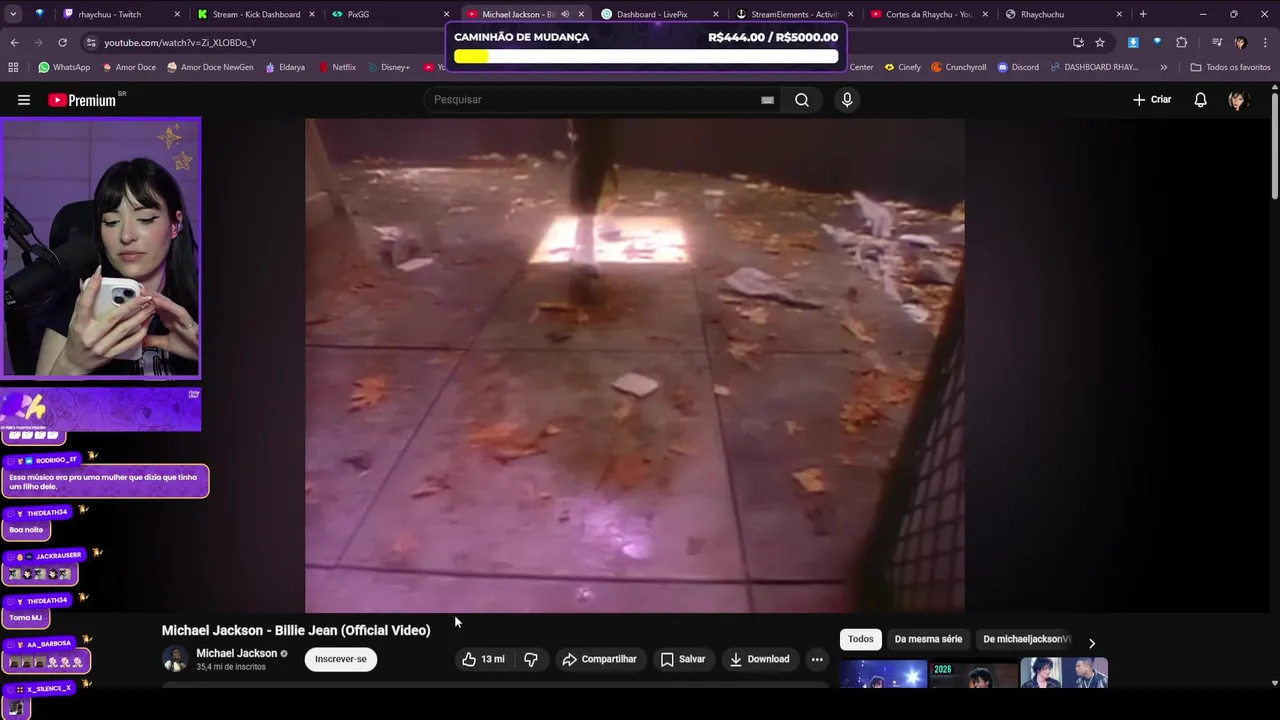Mute the Michael Jackson tab audio
Image resolution: width=1280 pixels, height=720 pixels.
[564, 14]
